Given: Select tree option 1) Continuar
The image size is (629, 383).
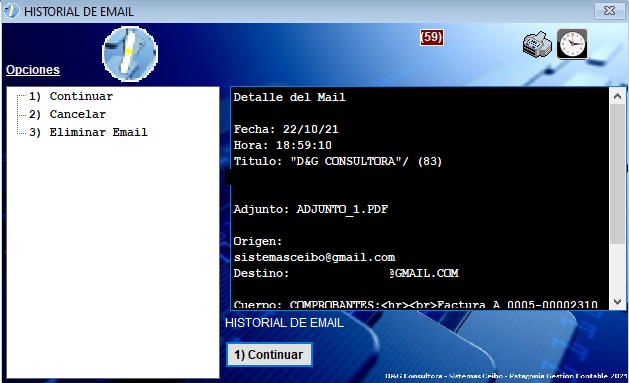Looking at the screenshot, I should click(71, 96).
